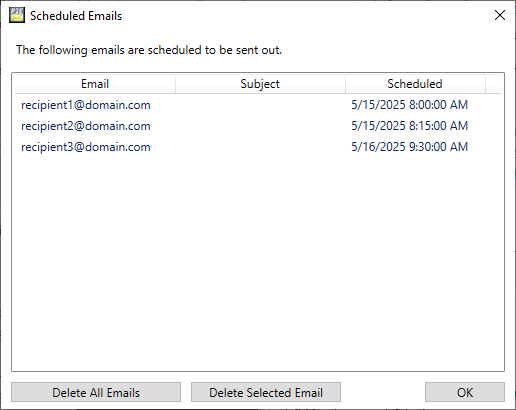Click the Delete All Emails button
This screenshot has width=516, height=410.
point(96,392)
